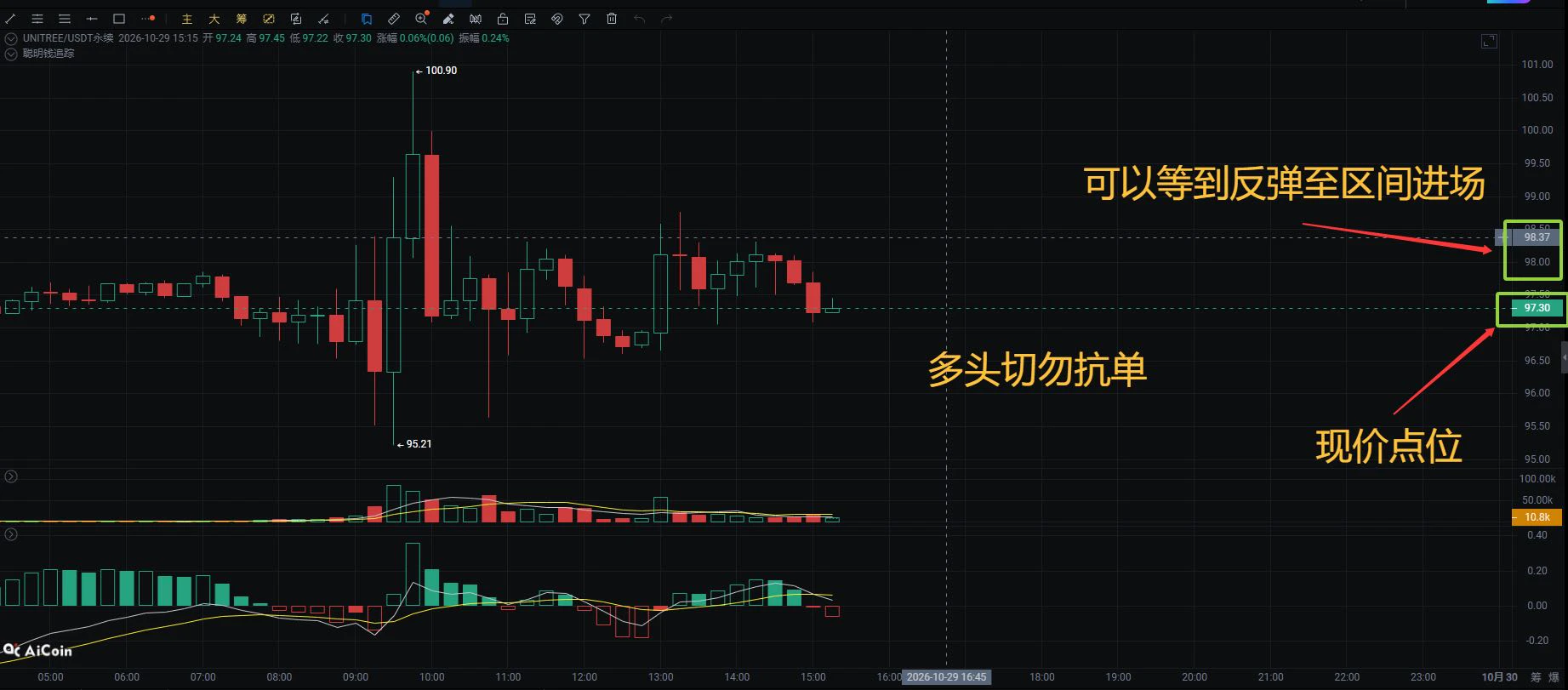
Task: Click the fullscreen chart icon
Action: [1489, 41]
